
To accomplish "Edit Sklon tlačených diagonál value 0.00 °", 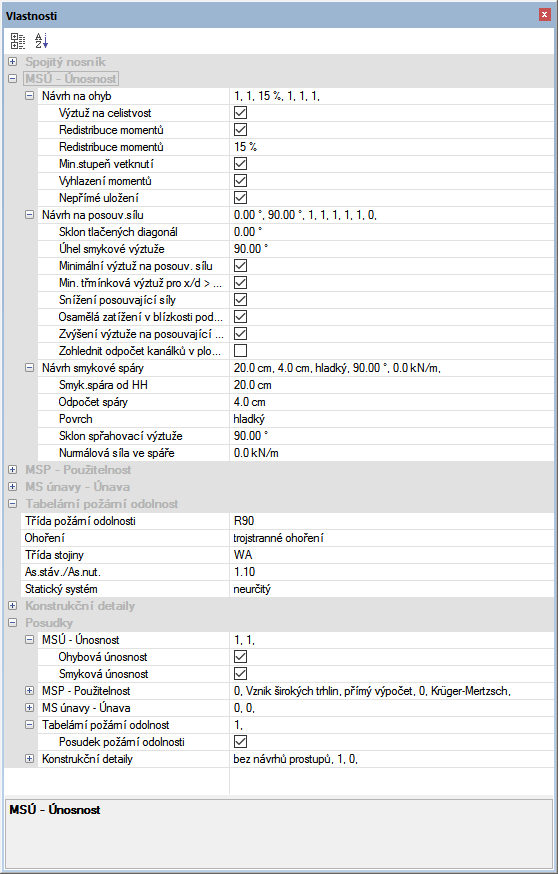I will pyautogui.click(x=391, y=232).
